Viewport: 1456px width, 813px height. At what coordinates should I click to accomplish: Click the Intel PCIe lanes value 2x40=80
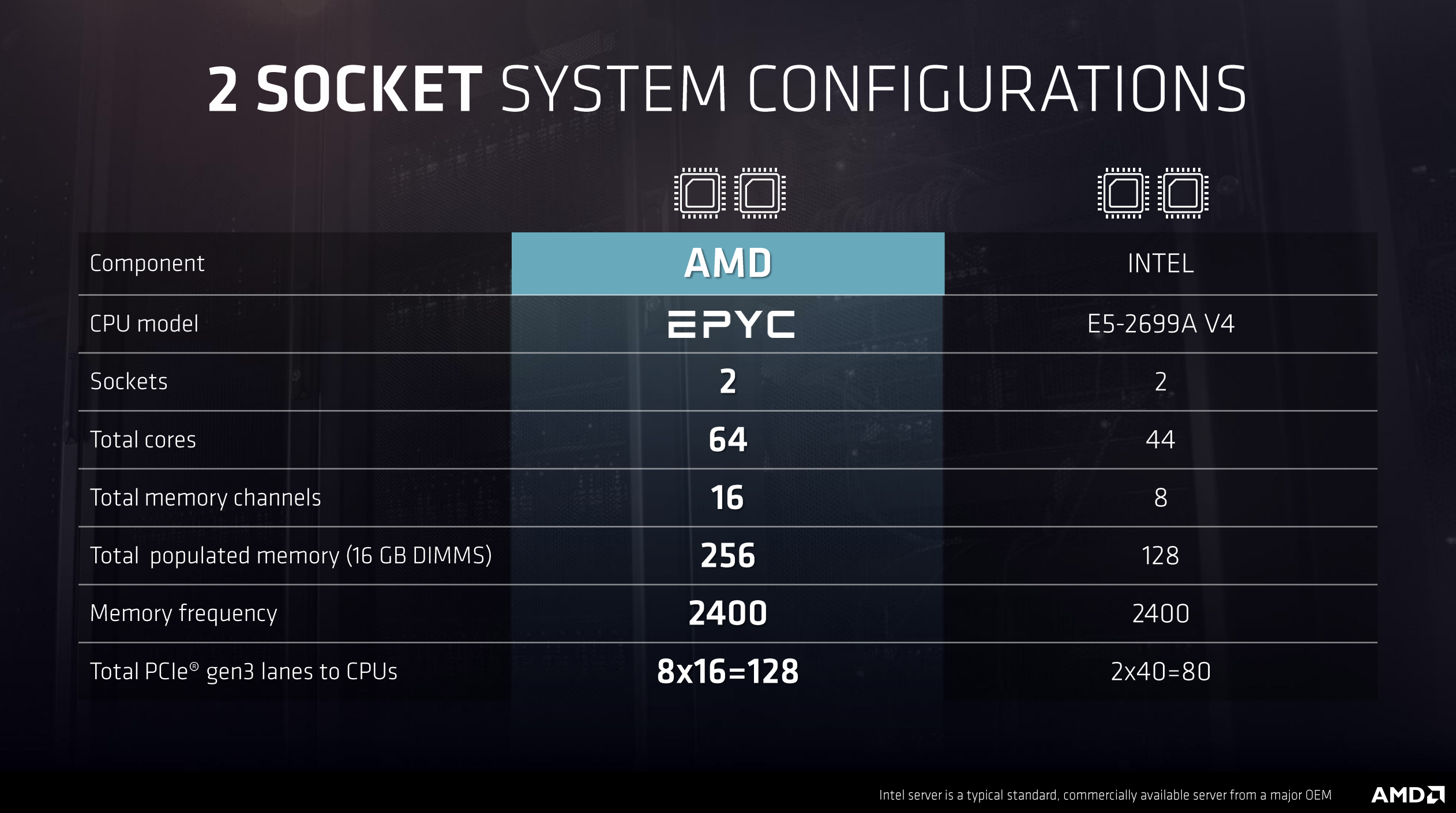[x=1160, y=672]
